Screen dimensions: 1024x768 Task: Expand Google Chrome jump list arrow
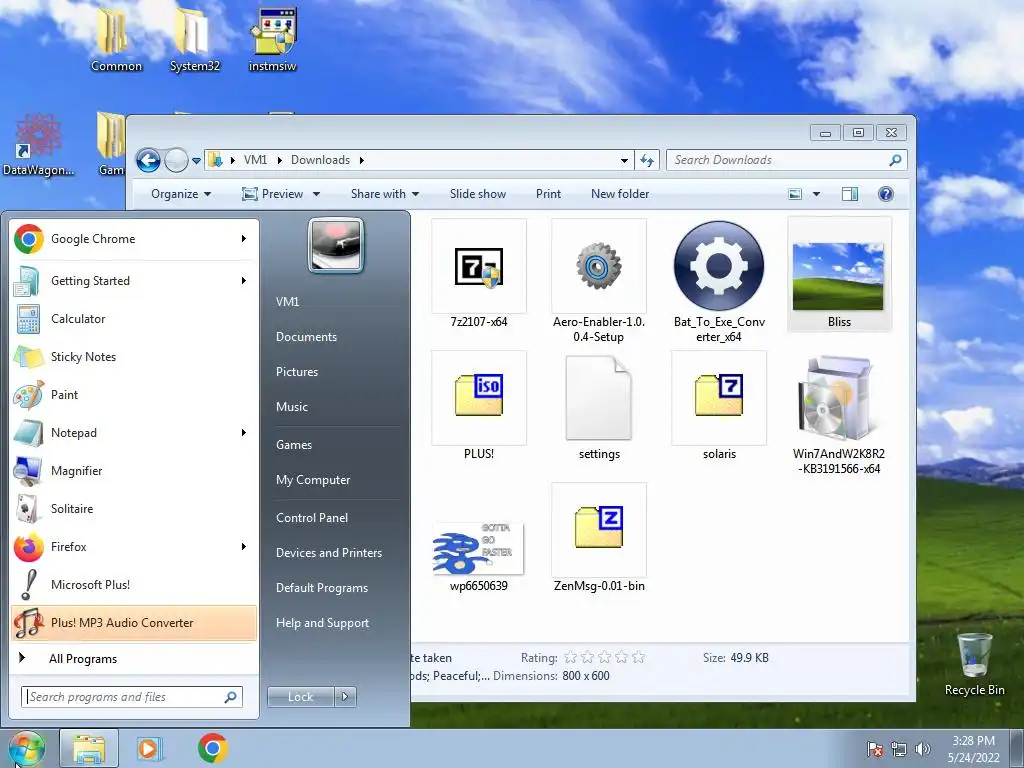pyautogui.click(x=244, y=239)
